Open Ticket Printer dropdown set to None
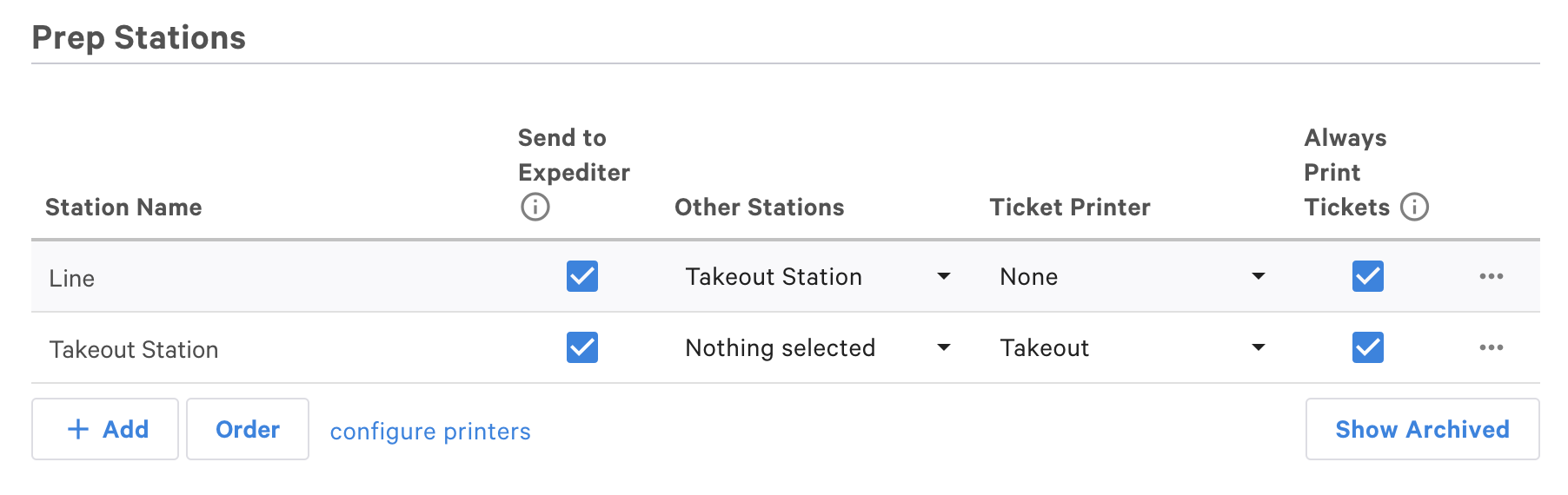This screenshot has width=1568, height=495. pyautogui.click(x=1132, y=276)
